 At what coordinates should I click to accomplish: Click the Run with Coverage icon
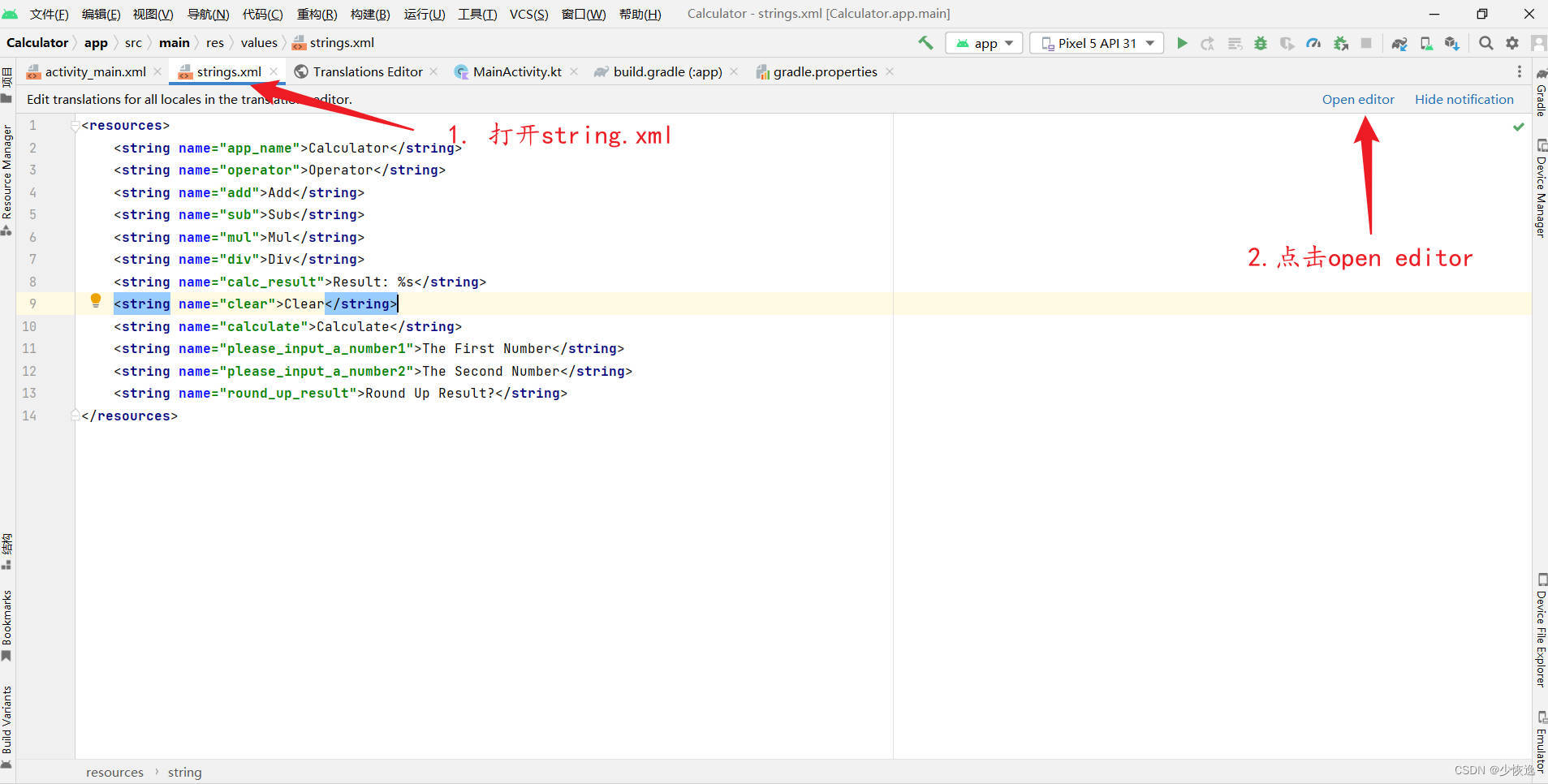click(x=1287, y=43)
